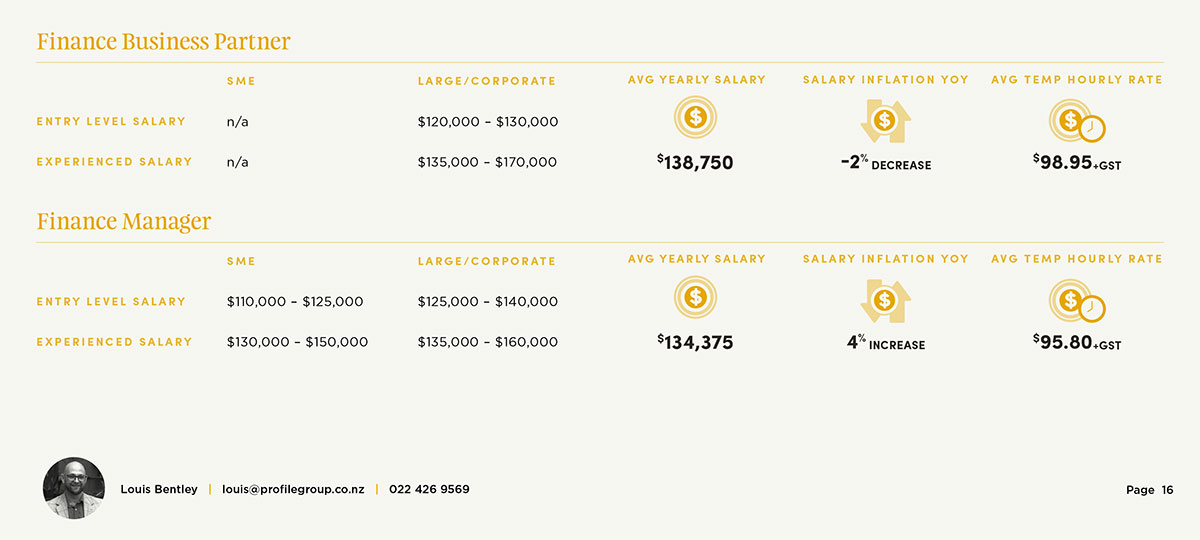Click the $134,375 average yearly salary figure
This screenshot has height=540, width=1200.
pos(695,342)
